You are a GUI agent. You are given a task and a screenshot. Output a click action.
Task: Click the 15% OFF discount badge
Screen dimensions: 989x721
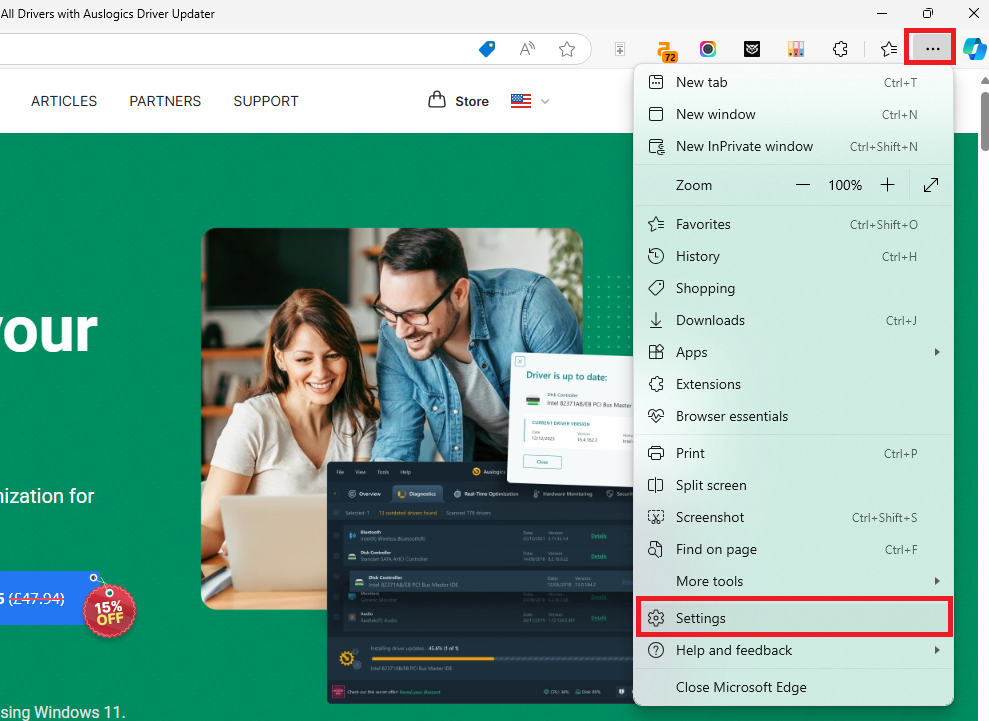(110, 611)
